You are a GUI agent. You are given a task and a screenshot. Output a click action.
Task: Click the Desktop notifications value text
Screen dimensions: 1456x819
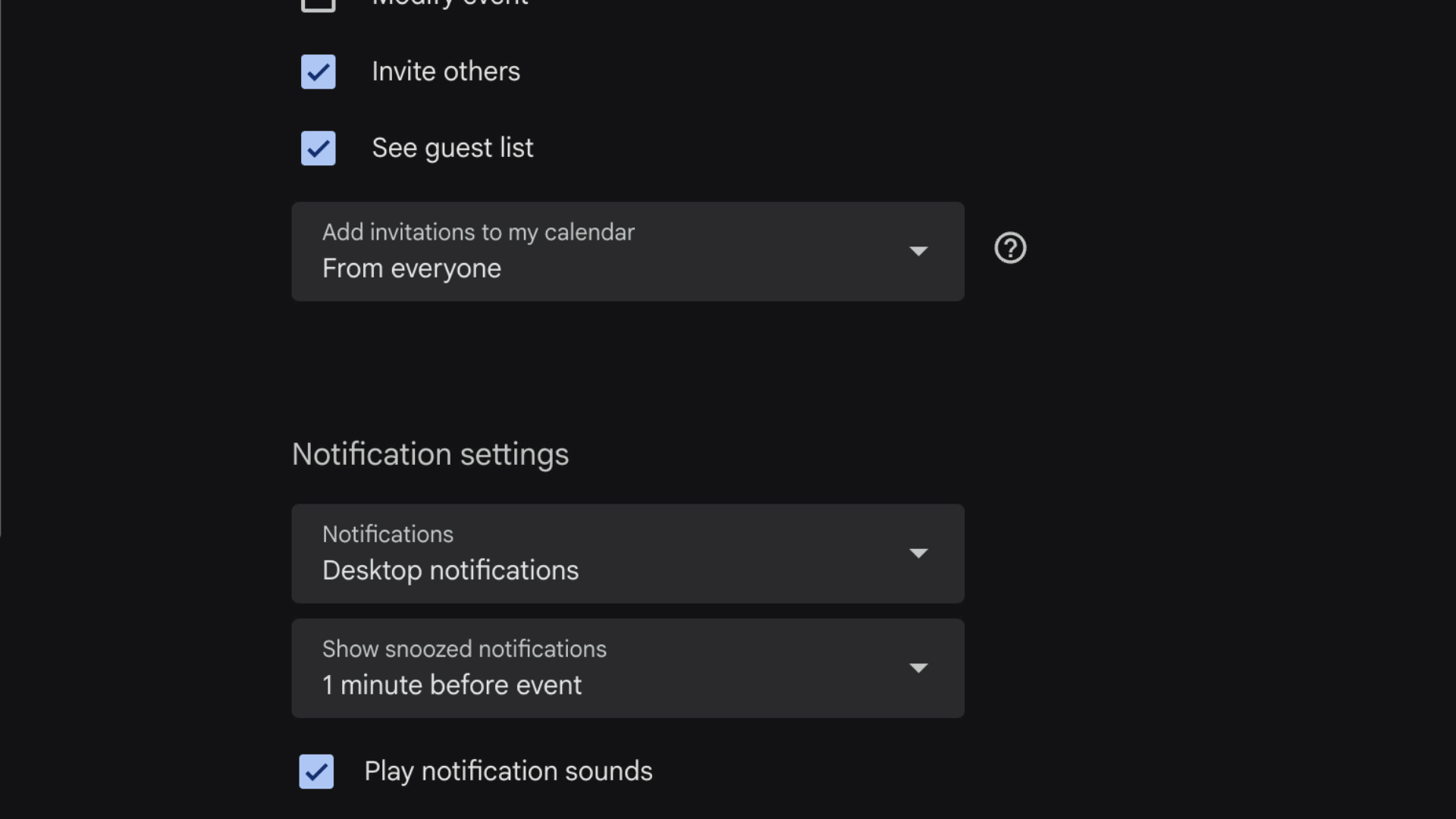click(450, 570)
